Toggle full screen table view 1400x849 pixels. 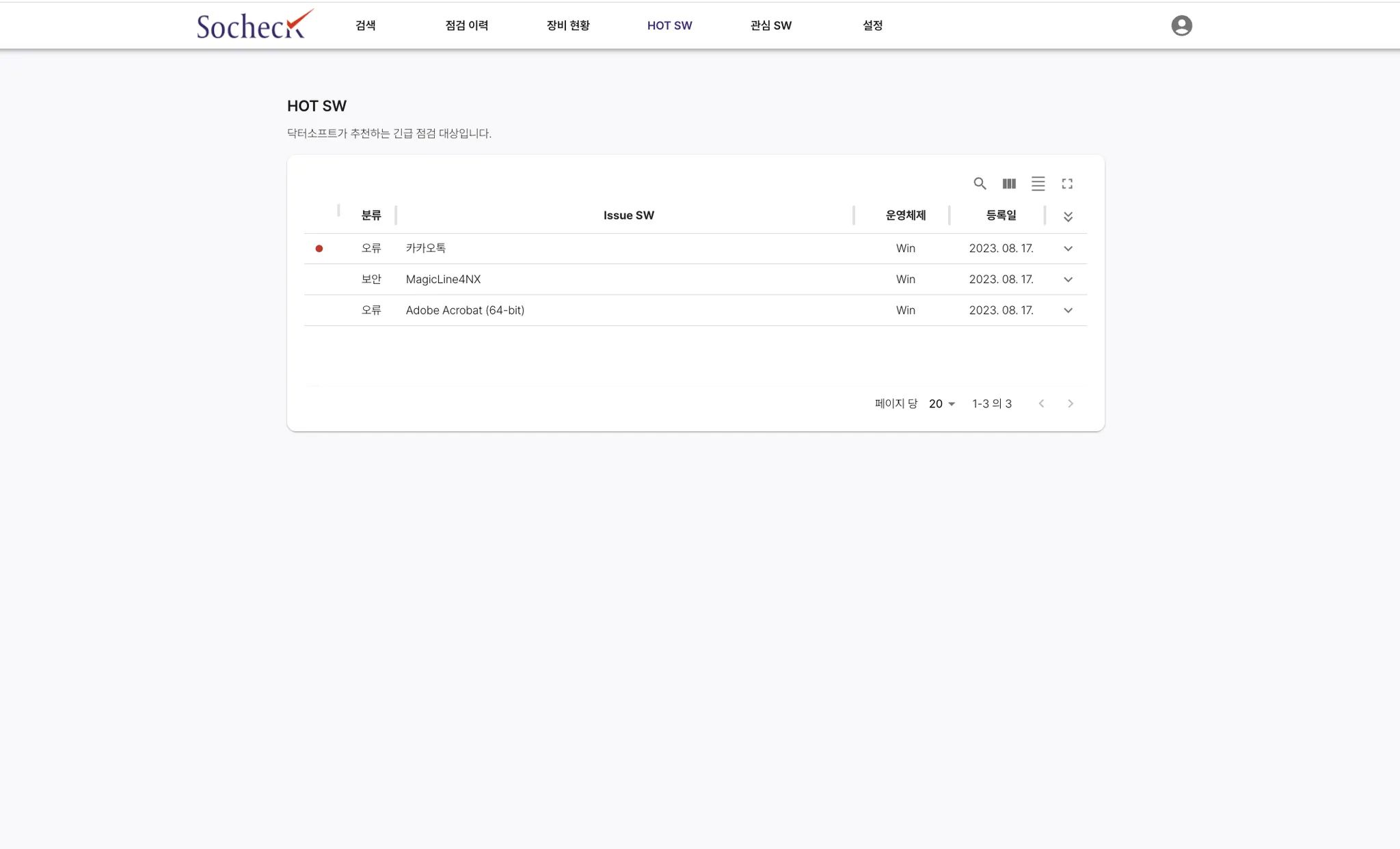(x=1067, y=183)
